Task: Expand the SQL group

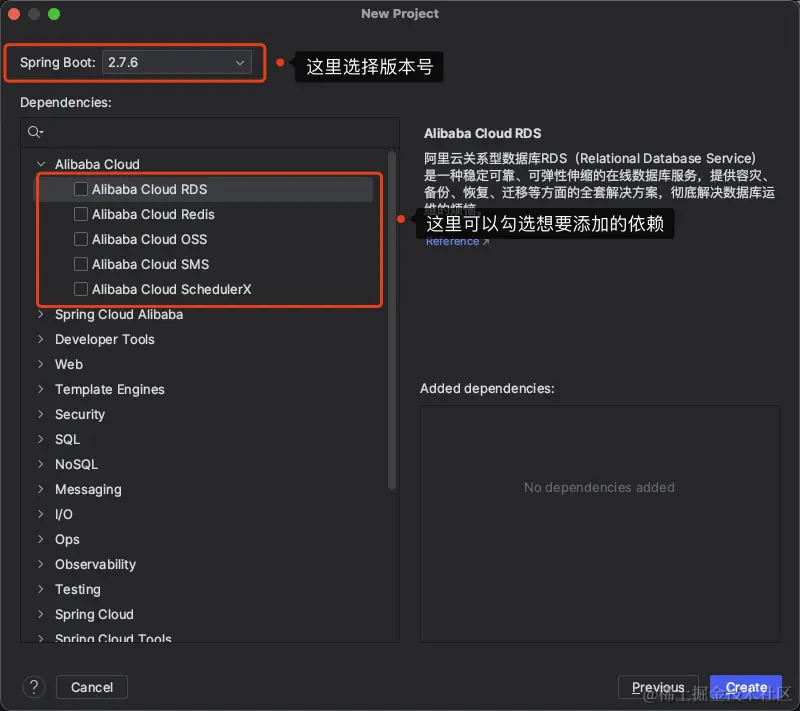Action: 41,439
